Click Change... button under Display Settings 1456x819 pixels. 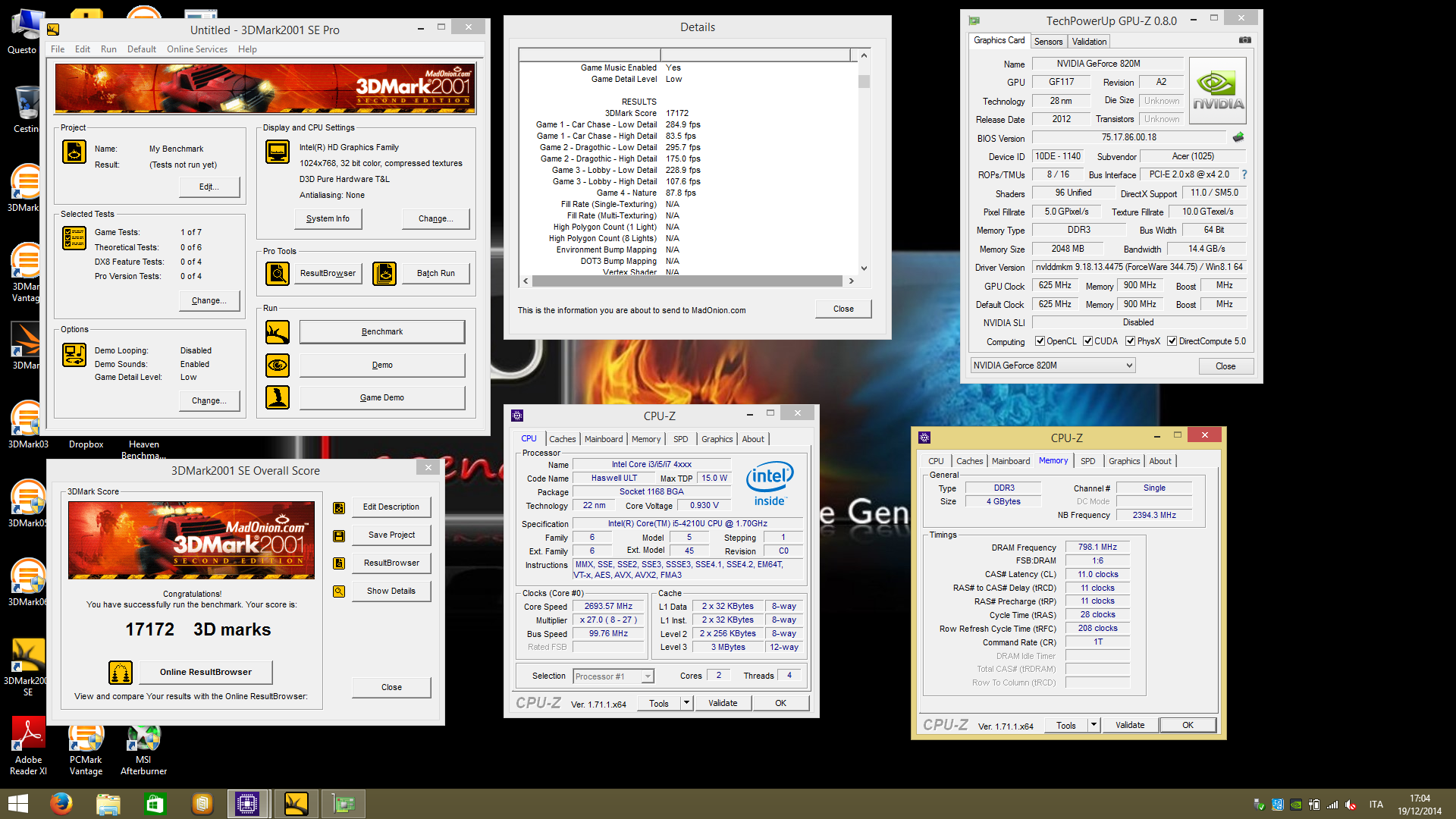coord(435,218)
